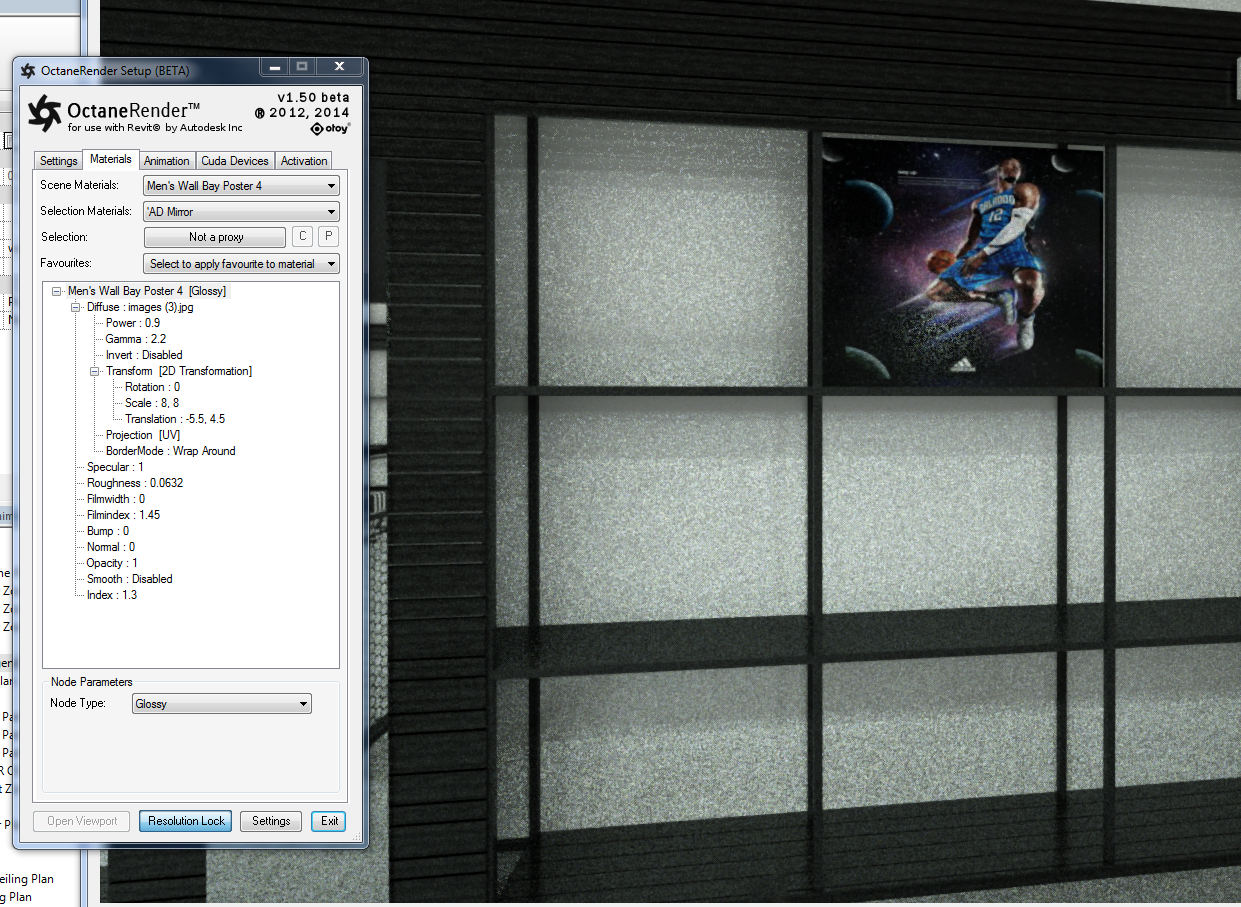1241x907 pixels.
Task: Select the 'Rotation : 0' row
Action: [152, 387]
